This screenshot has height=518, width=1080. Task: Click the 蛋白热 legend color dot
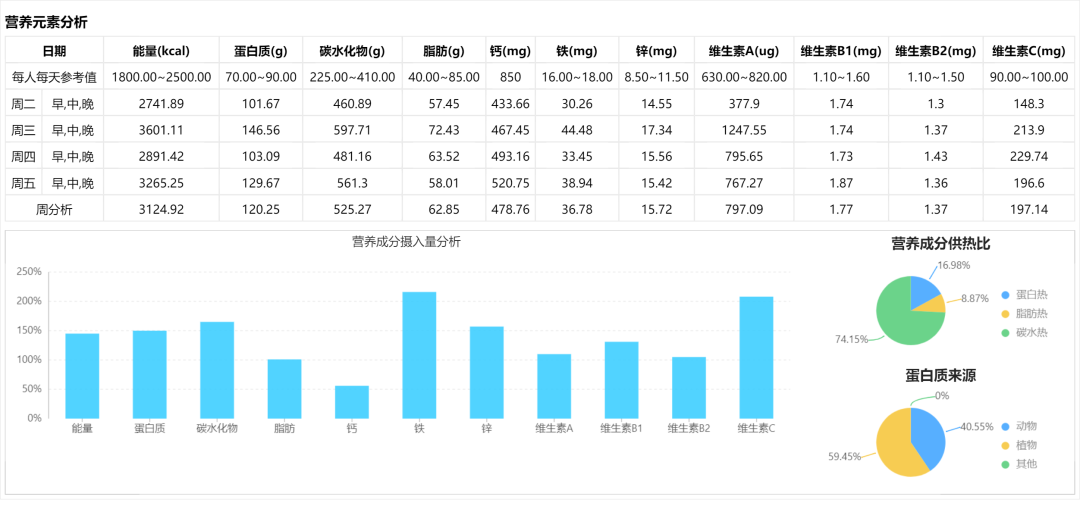pos(1005,295)
